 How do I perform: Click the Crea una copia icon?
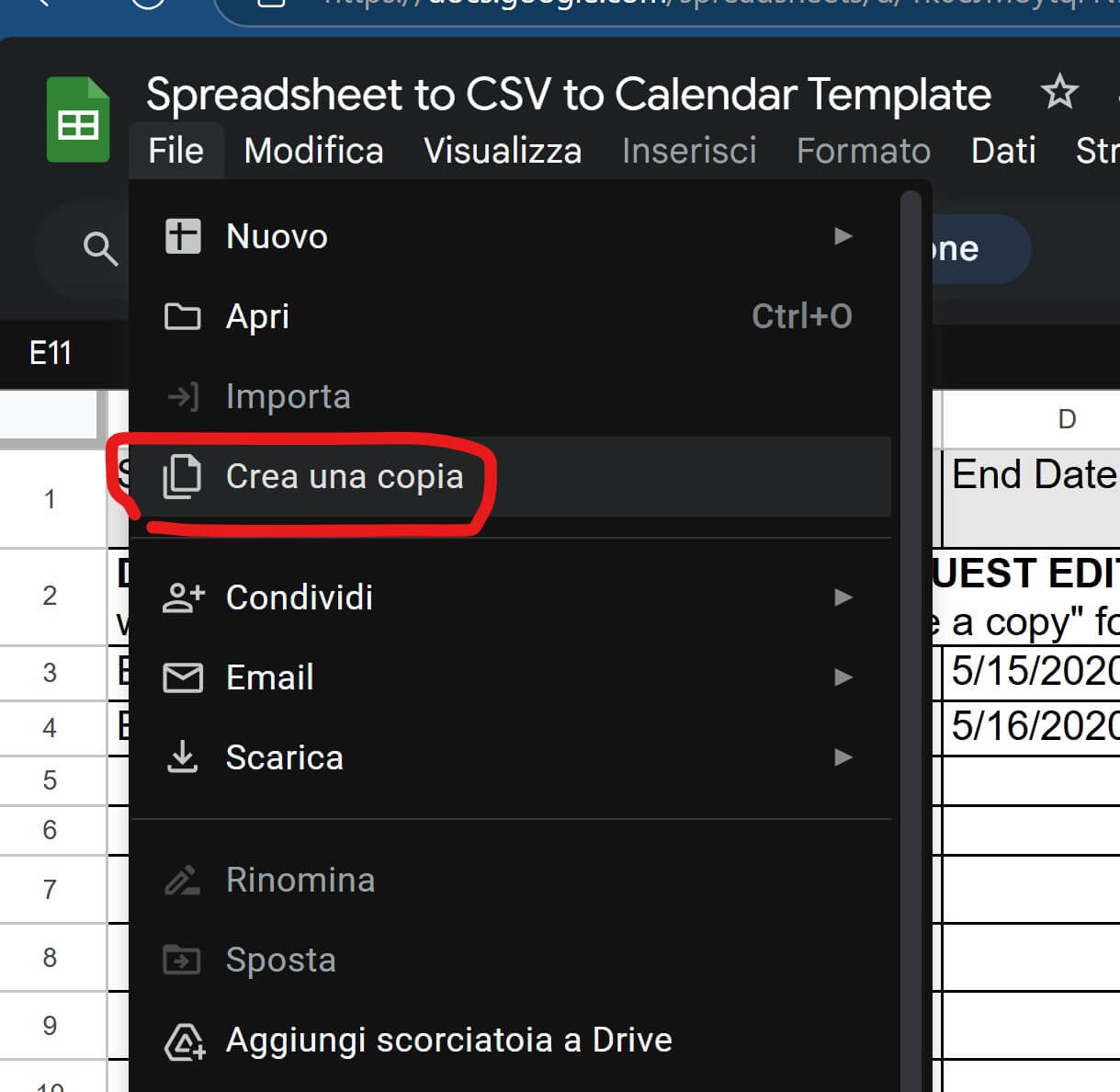pyautogui.click(x=183, y=477)
